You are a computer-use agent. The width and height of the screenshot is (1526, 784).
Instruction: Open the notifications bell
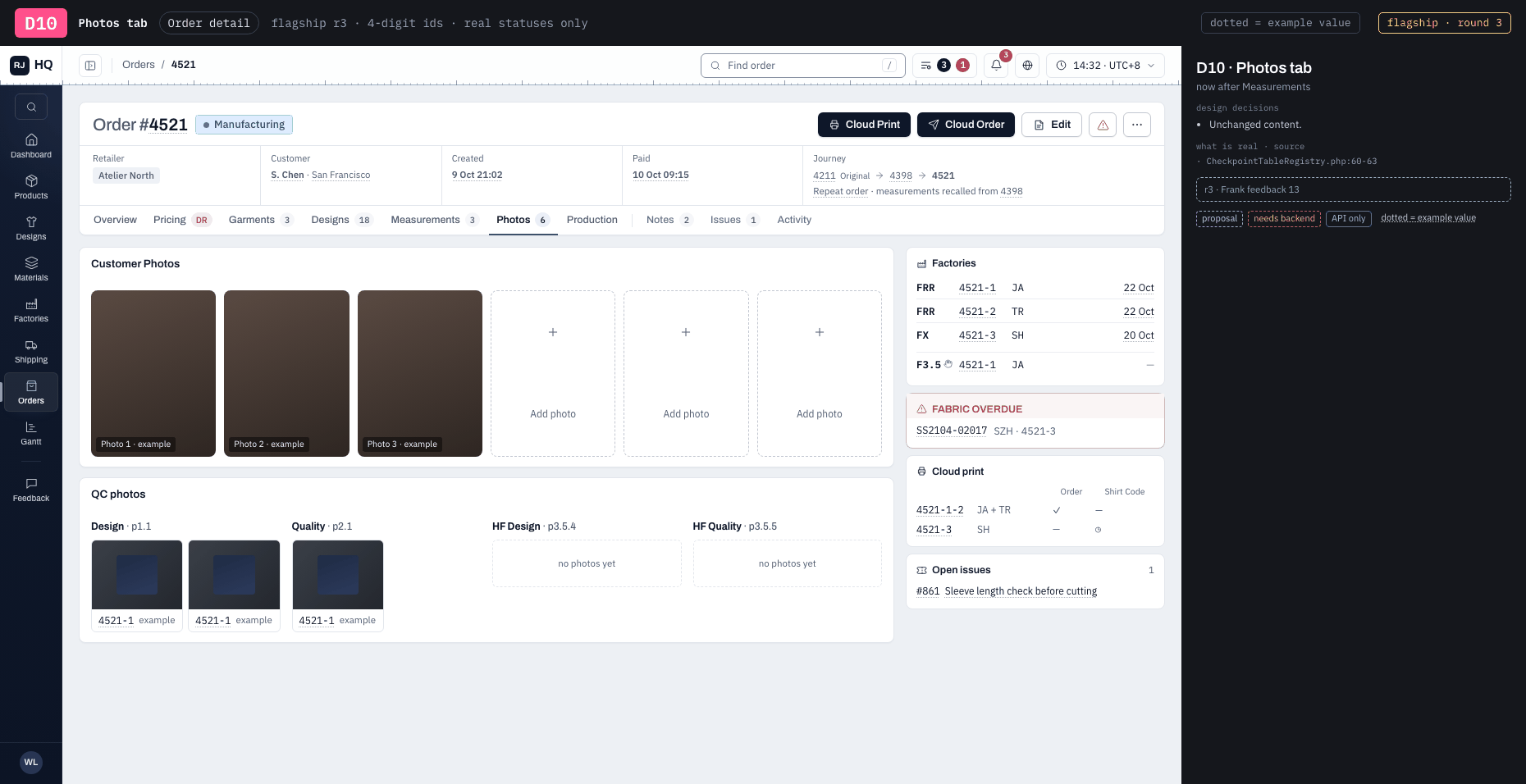996,66
